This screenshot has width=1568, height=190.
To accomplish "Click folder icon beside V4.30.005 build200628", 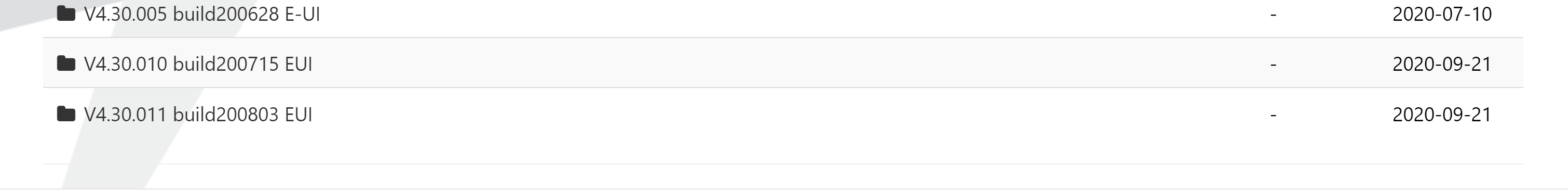I will click(66, 13).
